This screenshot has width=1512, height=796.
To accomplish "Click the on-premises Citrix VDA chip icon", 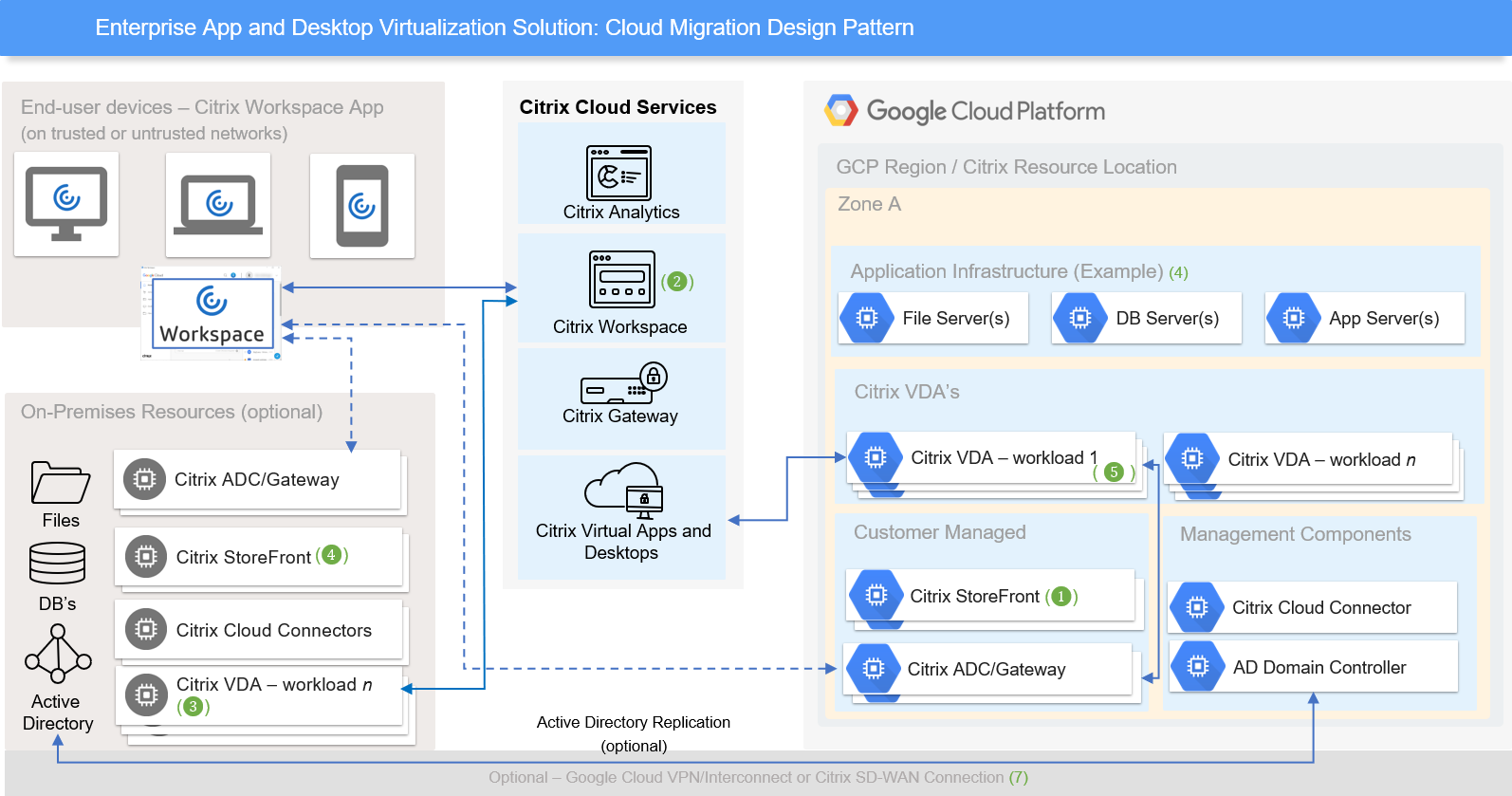I will [x=146, y=694].
